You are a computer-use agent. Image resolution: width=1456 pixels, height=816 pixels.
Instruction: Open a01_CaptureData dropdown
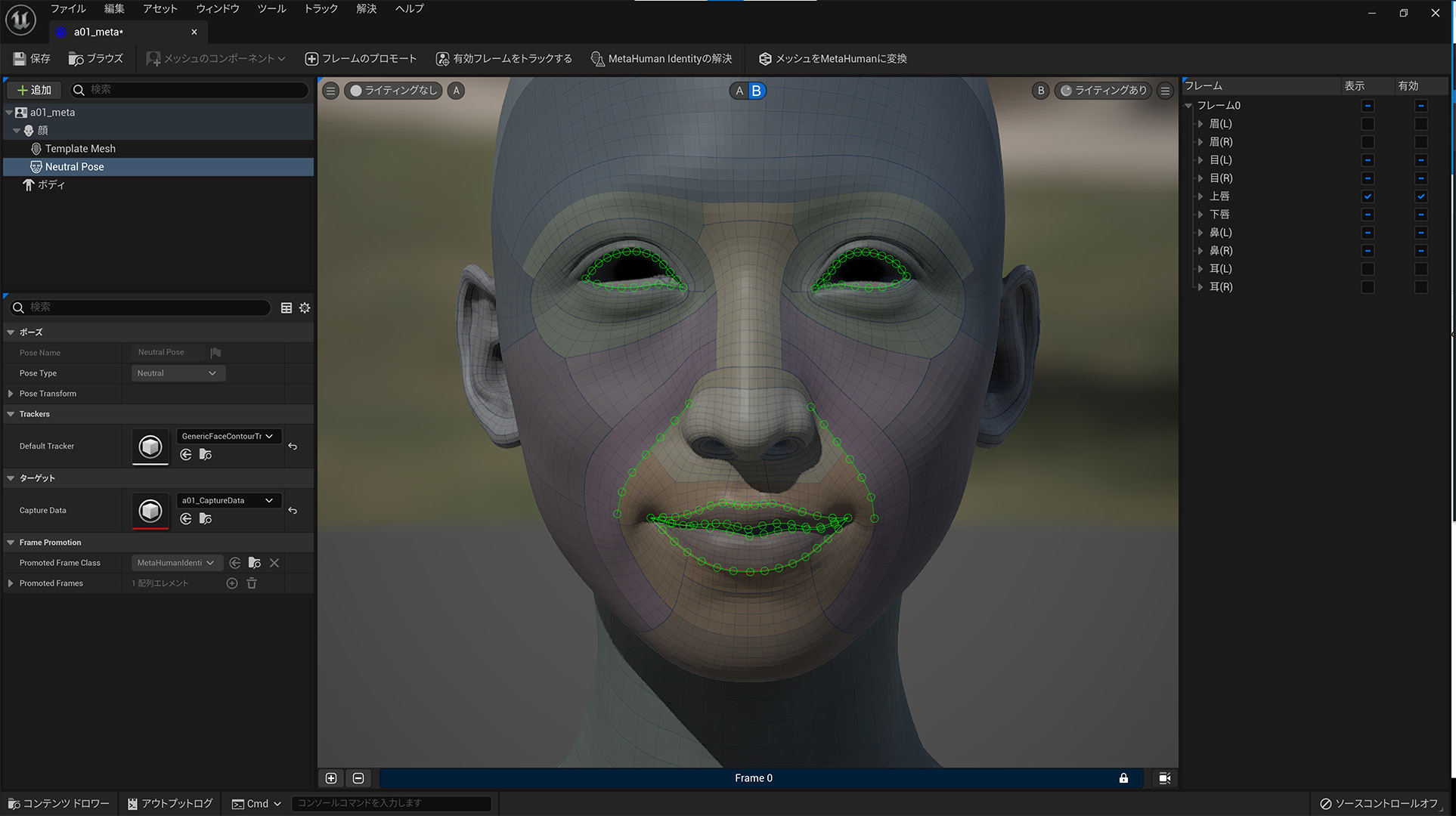pyautogui.click(x=228, y=500)
